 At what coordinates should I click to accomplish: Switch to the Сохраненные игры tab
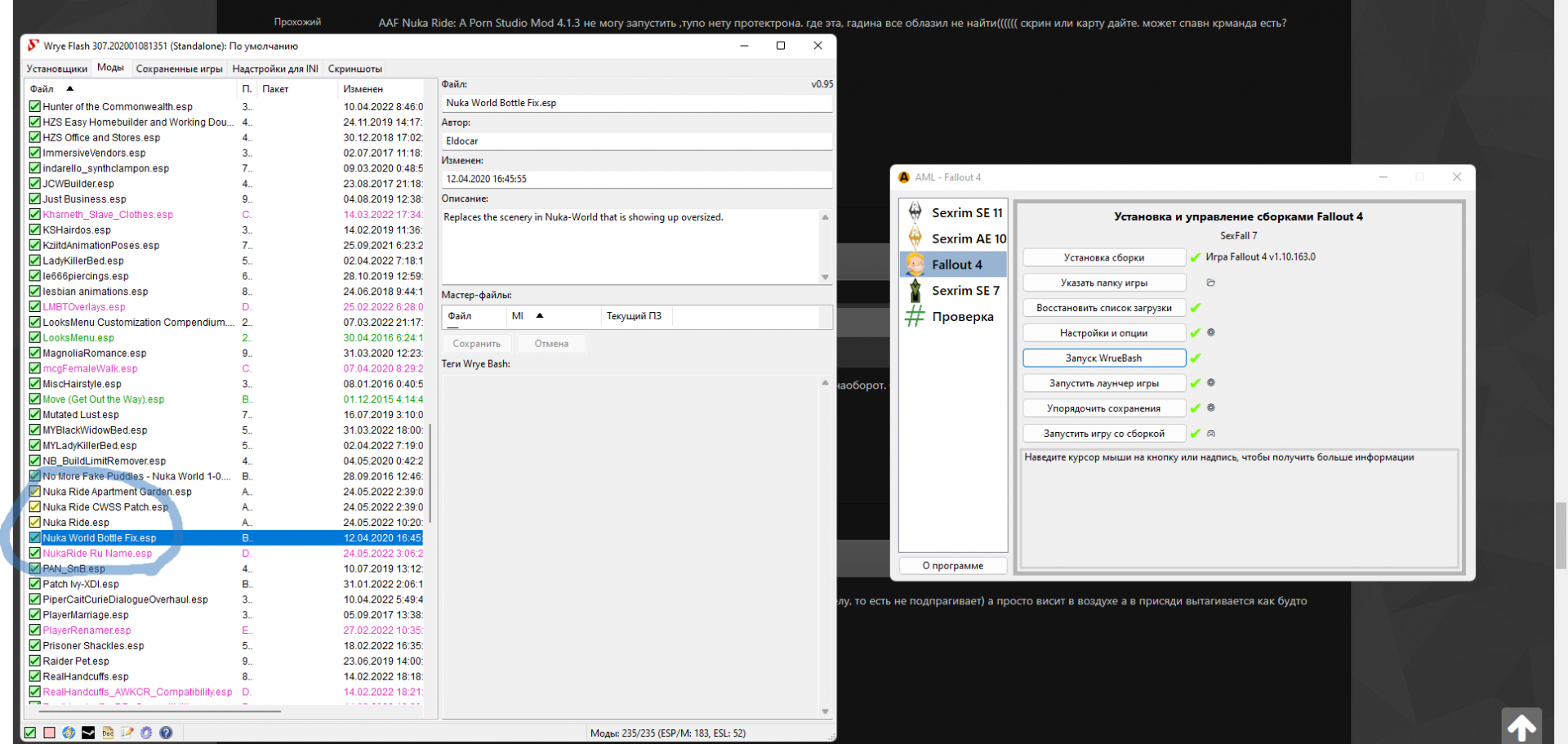point(179,69)
